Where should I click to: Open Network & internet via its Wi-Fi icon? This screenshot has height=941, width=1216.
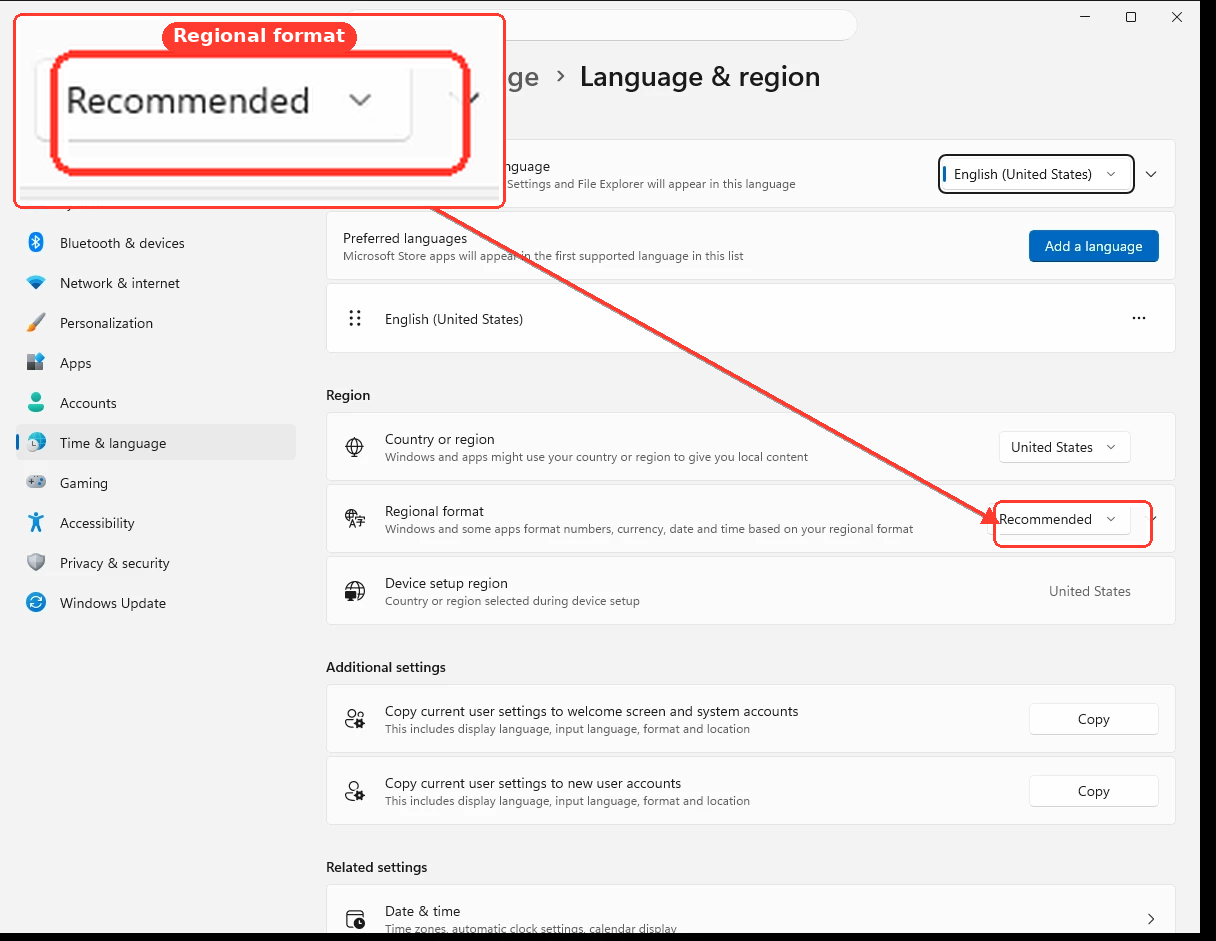pos(36,283)
